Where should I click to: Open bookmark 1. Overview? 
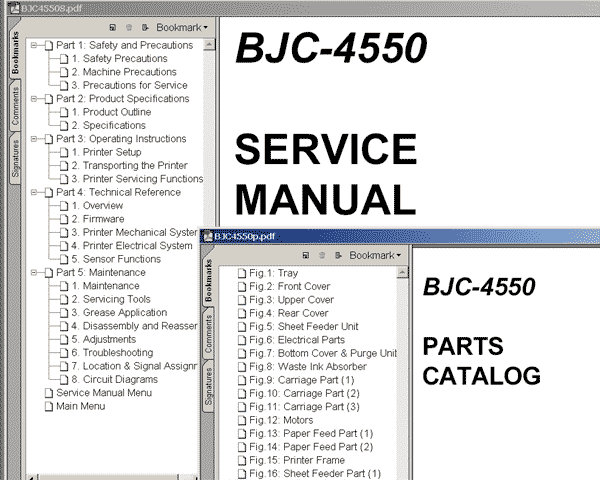tap(97, 206)
